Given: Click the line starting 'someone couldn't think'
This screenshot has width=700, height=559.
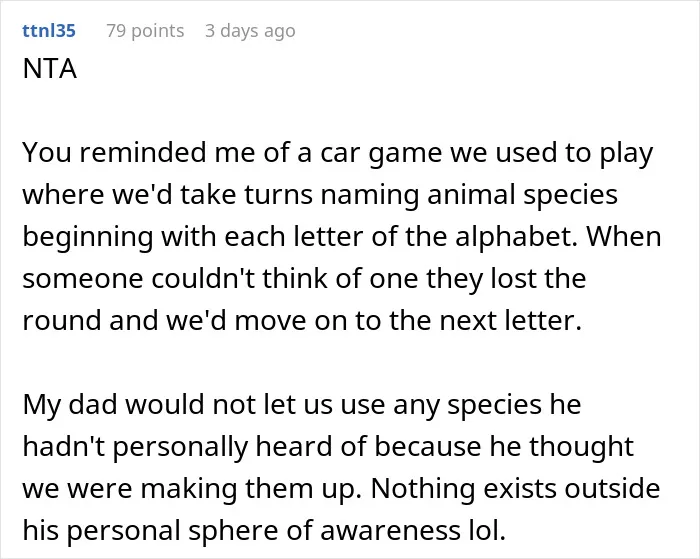Looking at the screenshot, I should point(304,279).
